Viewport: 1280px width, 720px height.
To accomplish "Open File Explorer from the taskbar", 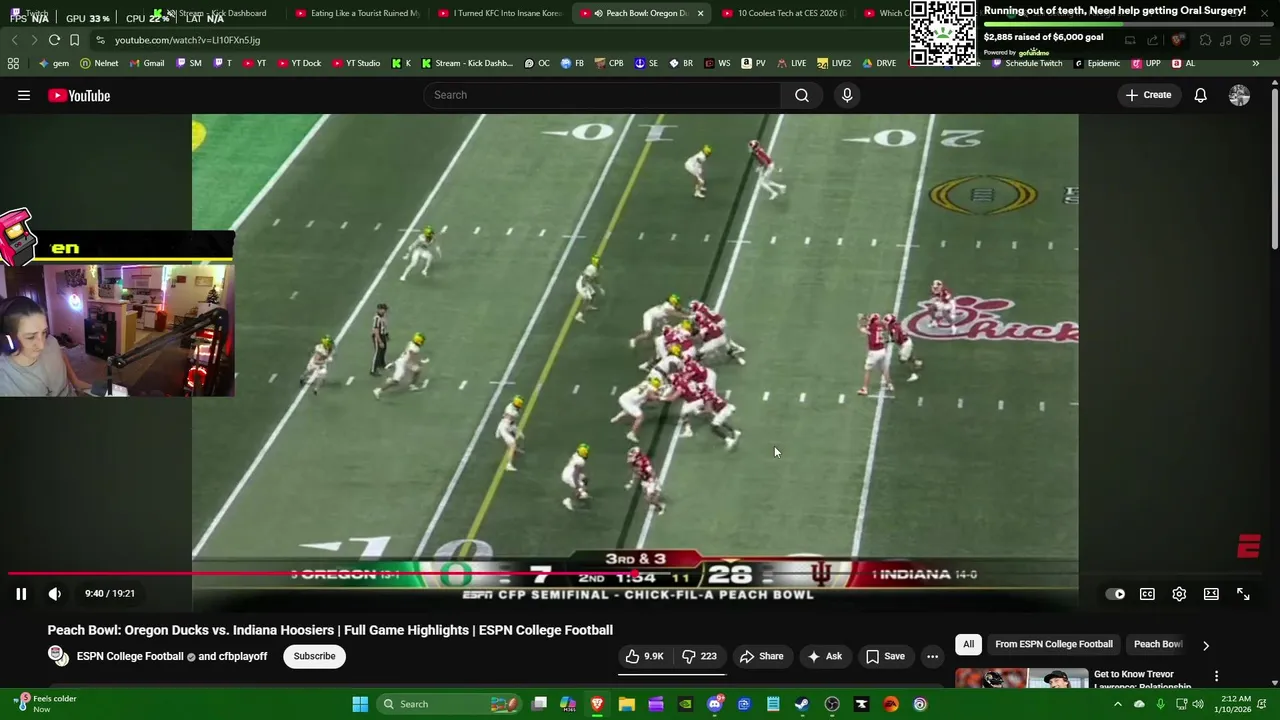I will pyautogui.click(x=626, y=704).
